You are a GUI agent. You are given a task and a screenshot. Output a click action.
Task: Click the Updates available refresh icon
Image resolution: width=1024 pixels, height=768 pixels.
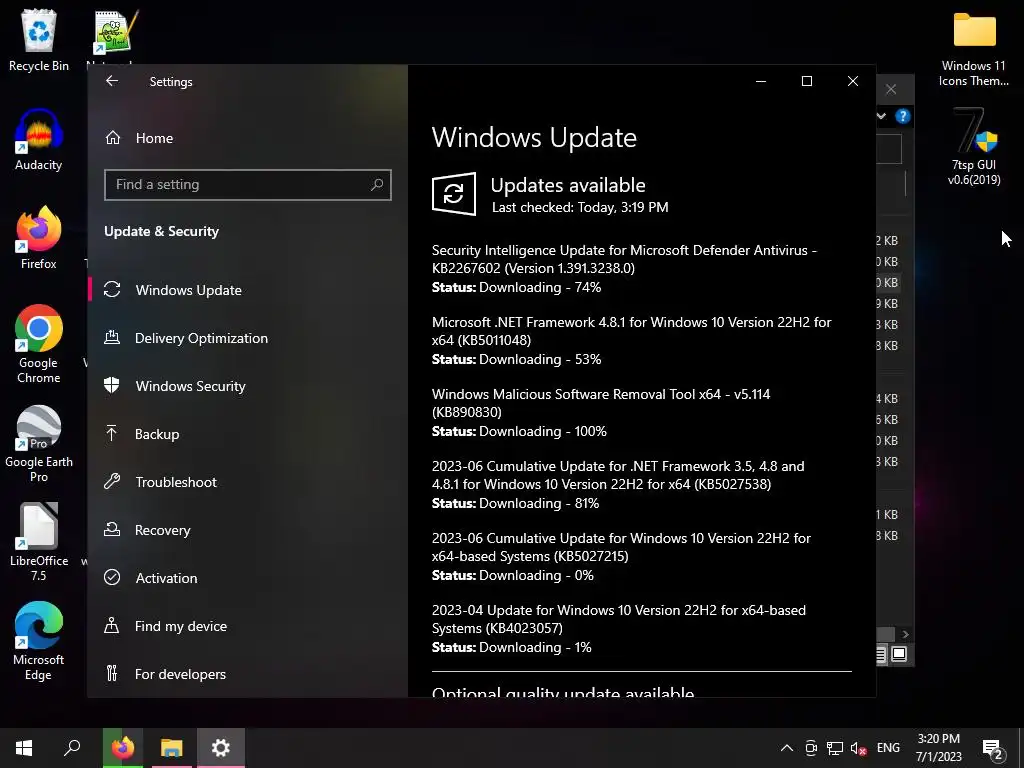[x=454, y=194]
